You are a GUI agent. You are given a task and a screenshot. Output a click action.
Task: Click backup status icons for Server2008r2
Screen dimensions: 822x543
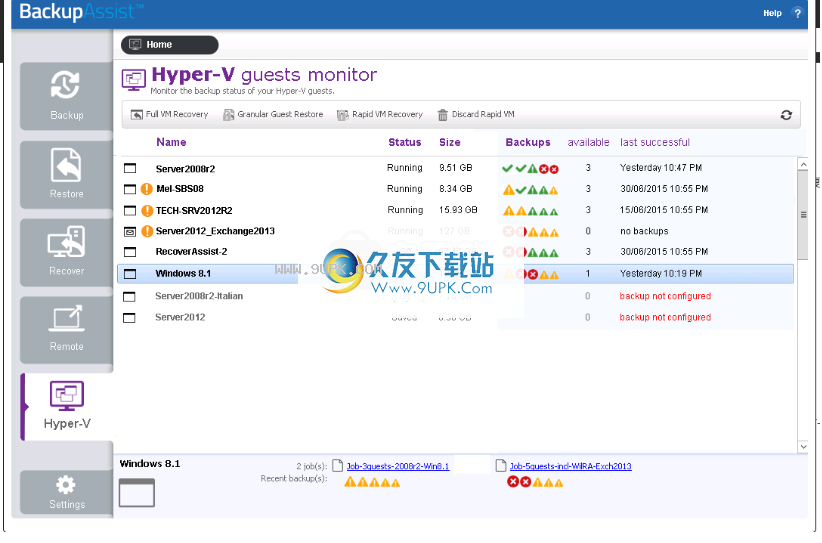coord(530,169)
